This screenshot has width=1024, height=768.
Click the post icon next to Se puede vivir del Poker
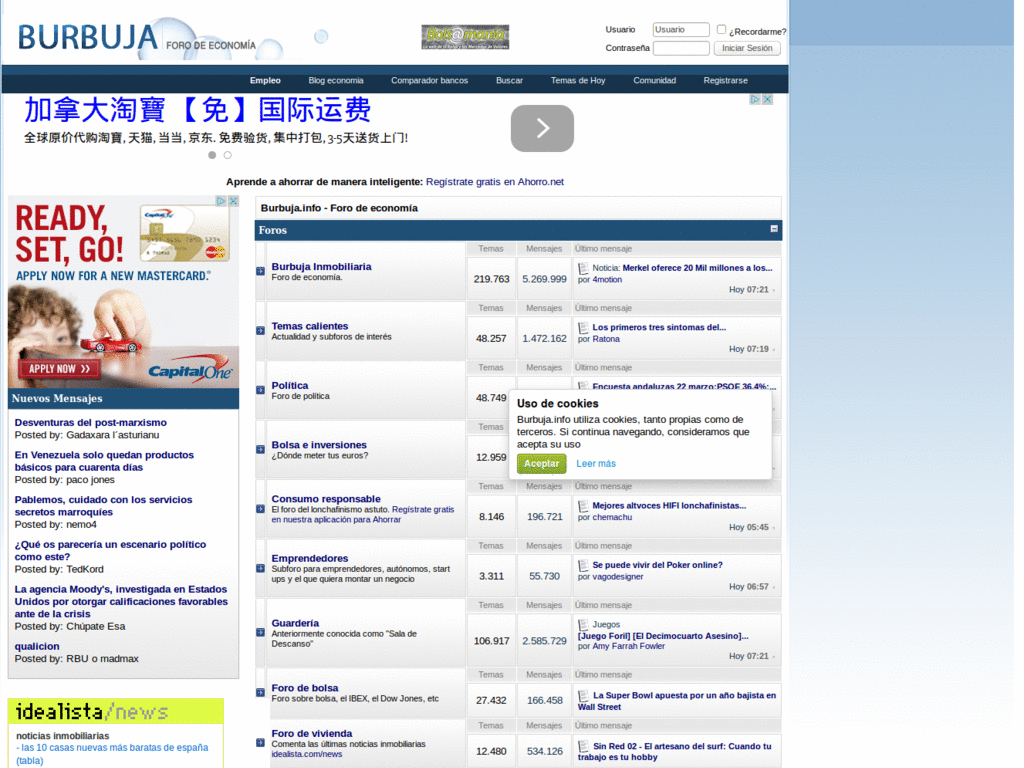coord(583,565)
